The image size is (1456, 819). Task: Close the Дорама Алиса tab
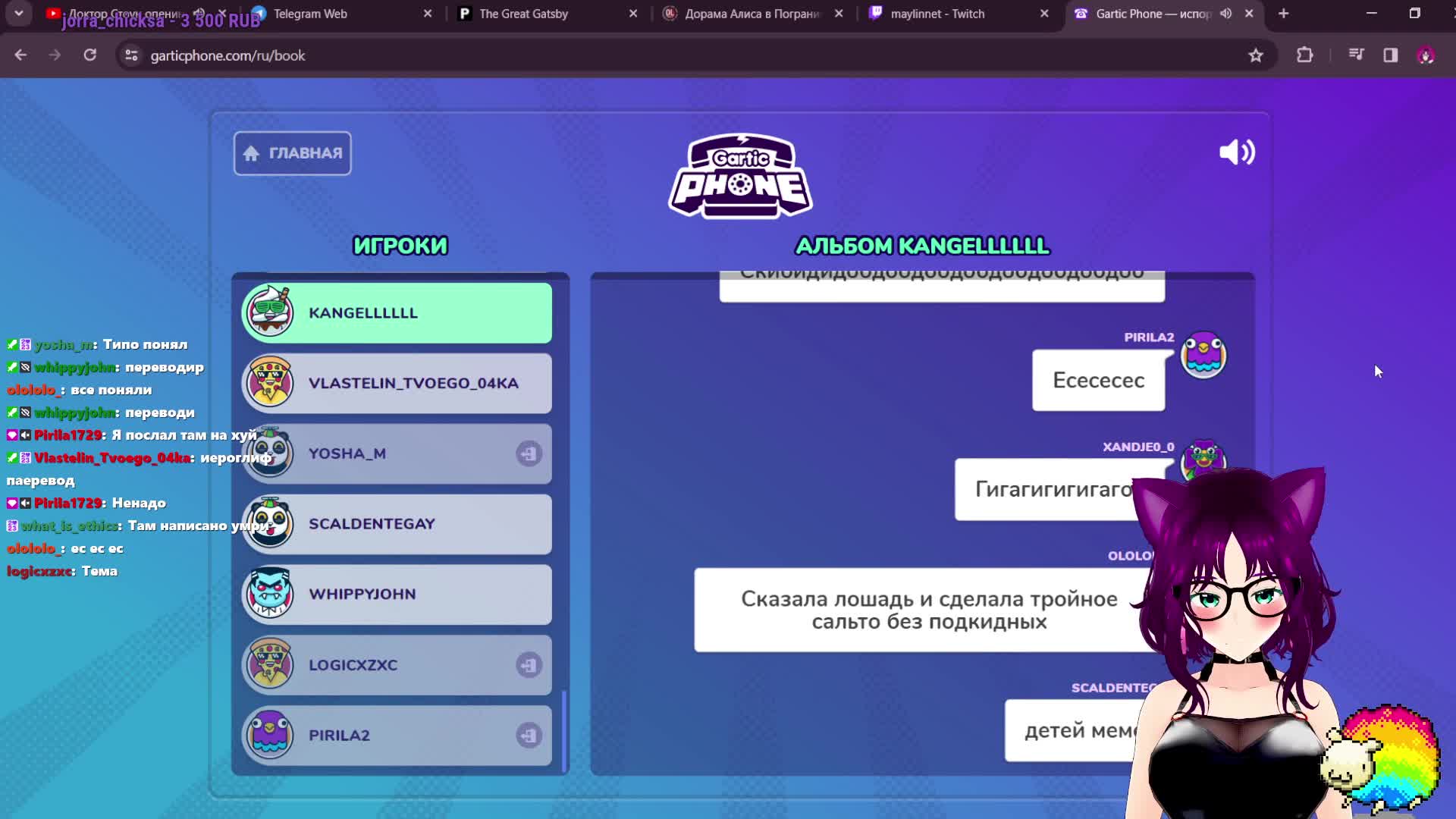pos(839,14)
